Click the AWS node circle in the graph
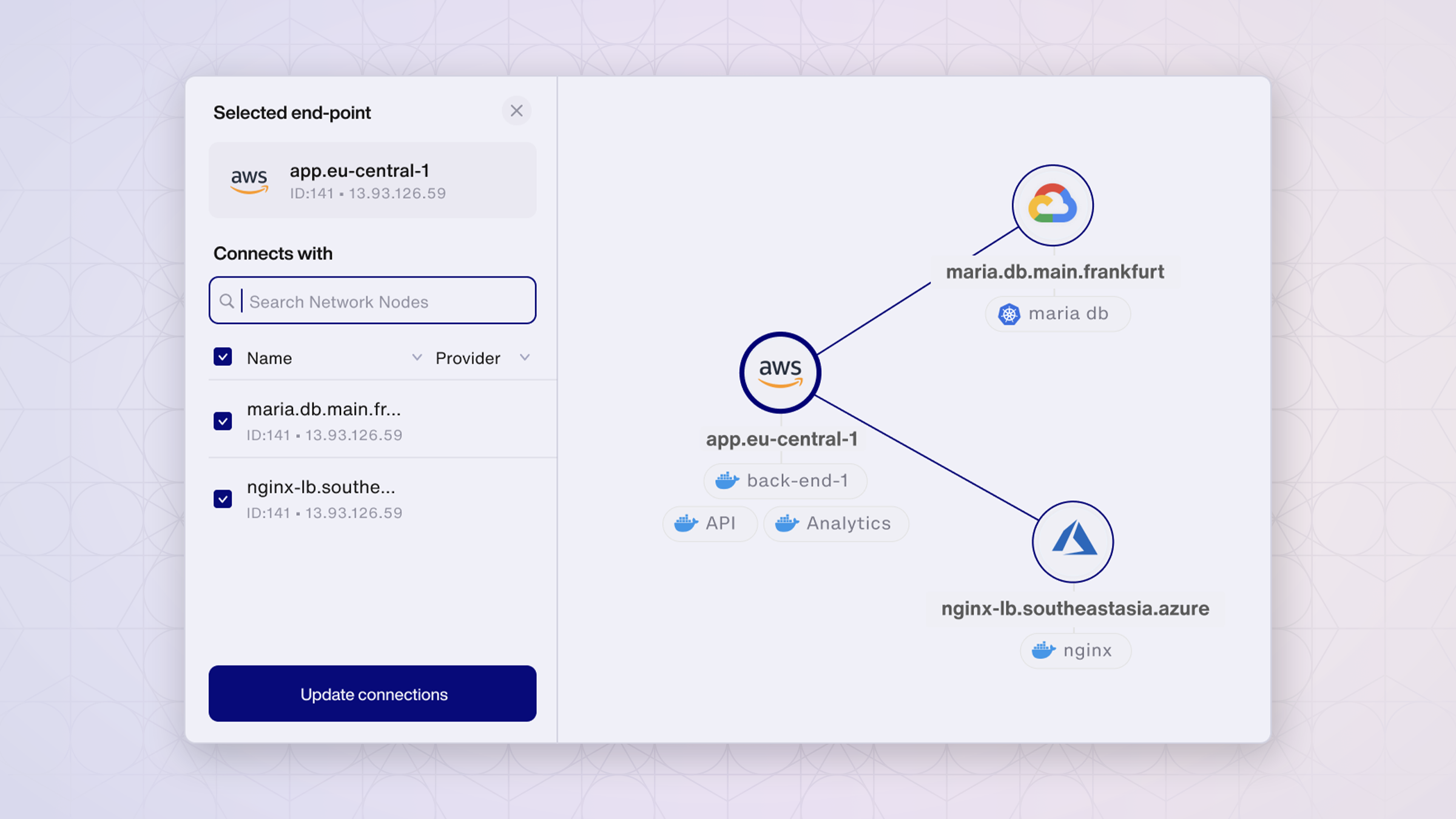 (x=780, y=372)
